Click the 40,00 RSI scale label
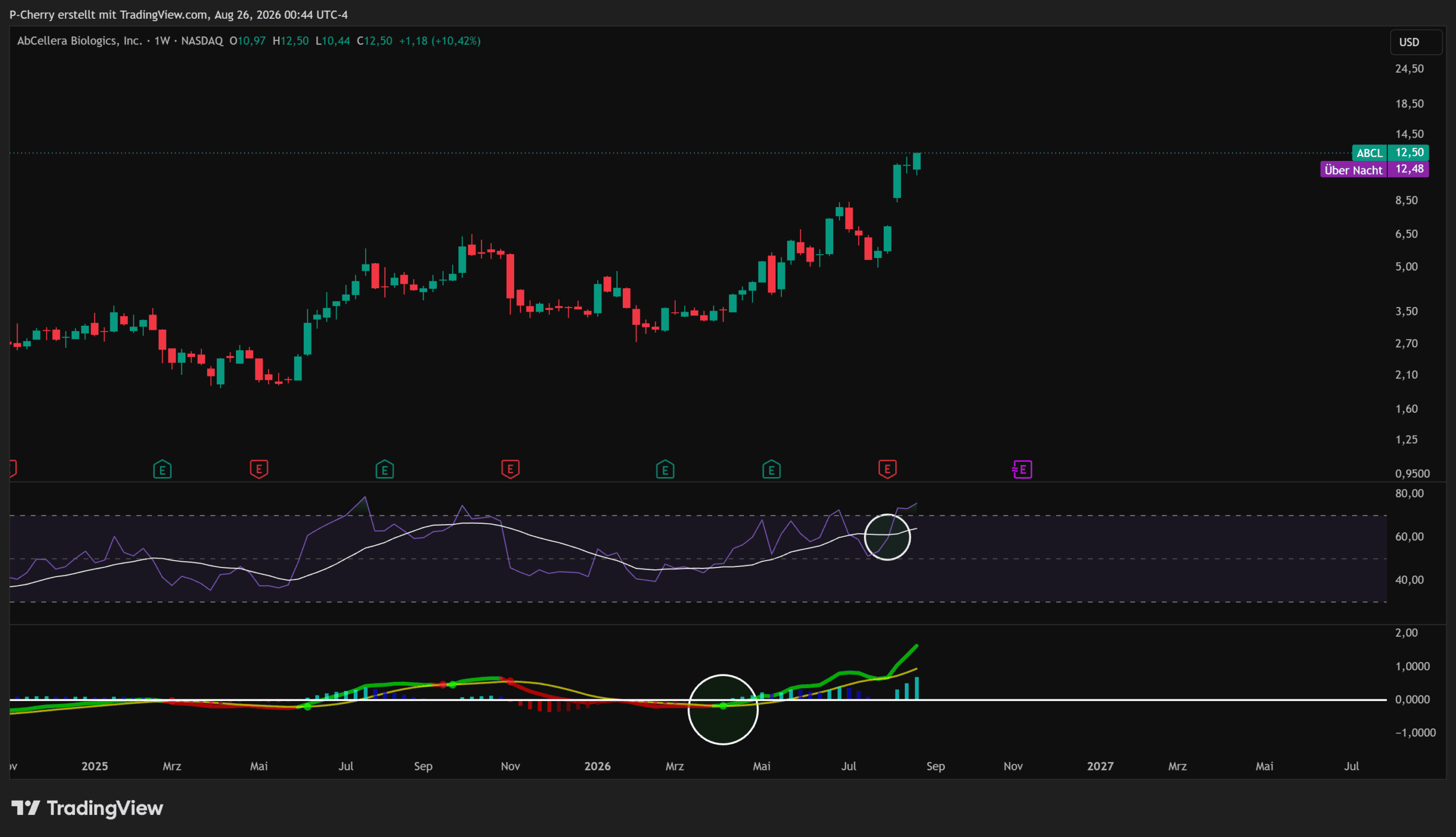This screenshot has width=1456, height=837. tap(1409, 579)
